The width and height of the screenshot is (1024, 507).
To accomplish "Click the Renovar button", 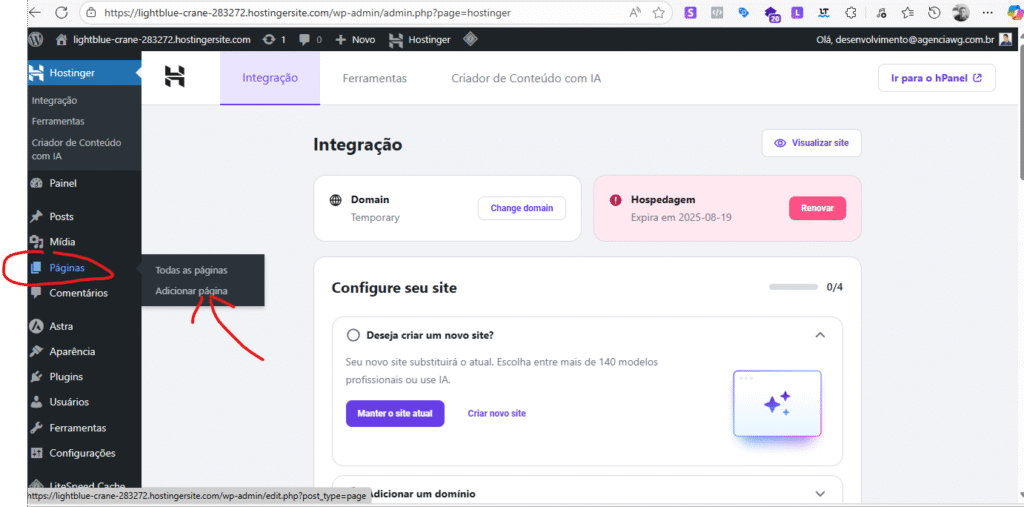I will (x=818, y=208).
